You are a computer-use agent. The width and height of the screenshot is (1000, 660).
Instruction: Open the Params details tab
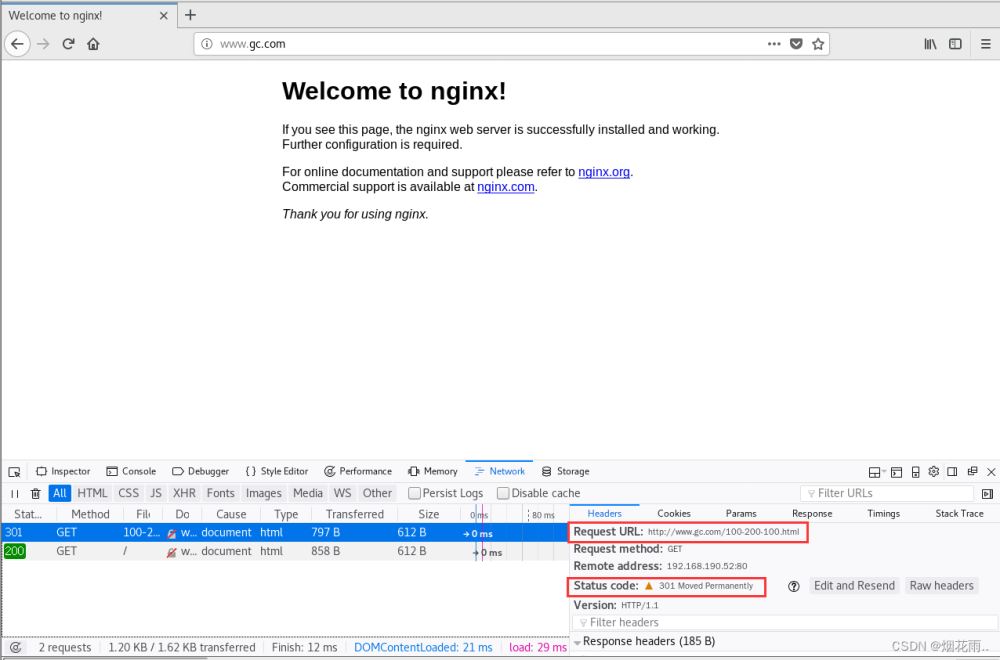tap(740, 513)
